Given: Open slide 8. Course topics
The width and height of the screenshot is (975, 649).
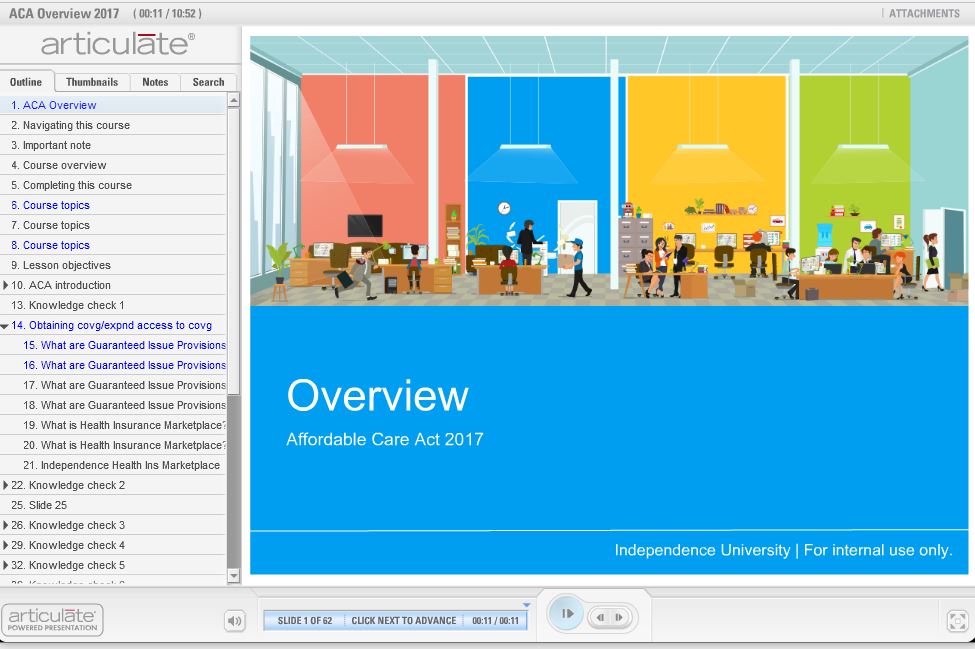Looking at the screenshot, I should click(113, 245).
